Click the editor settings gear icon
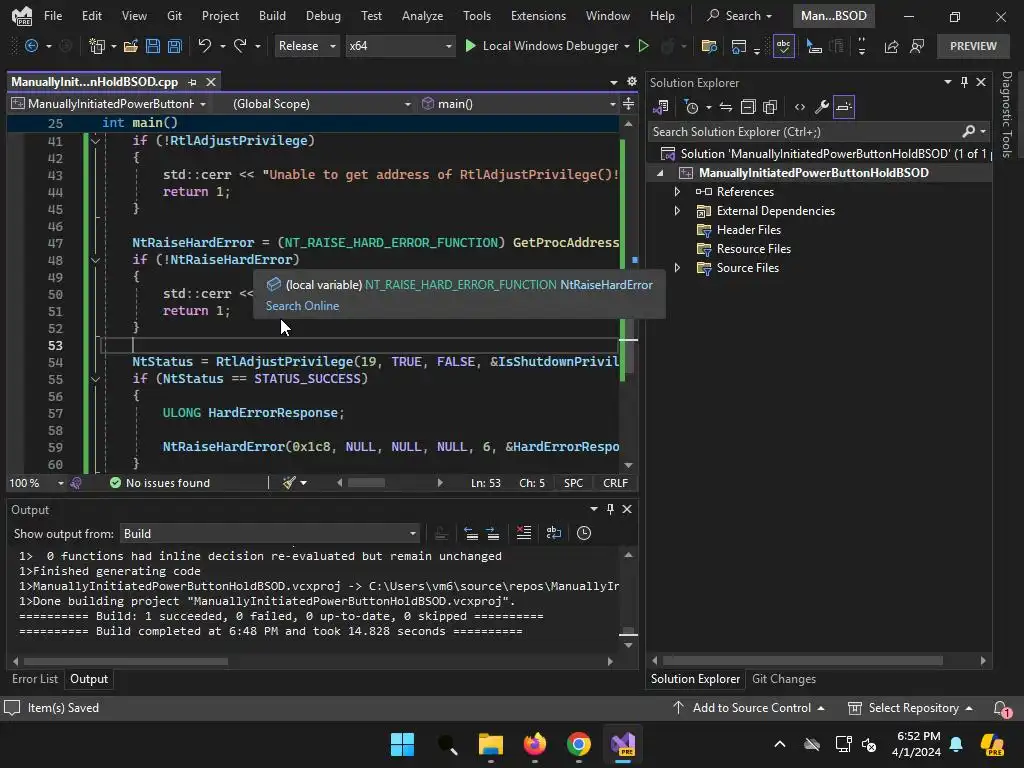 click(632, 82)
